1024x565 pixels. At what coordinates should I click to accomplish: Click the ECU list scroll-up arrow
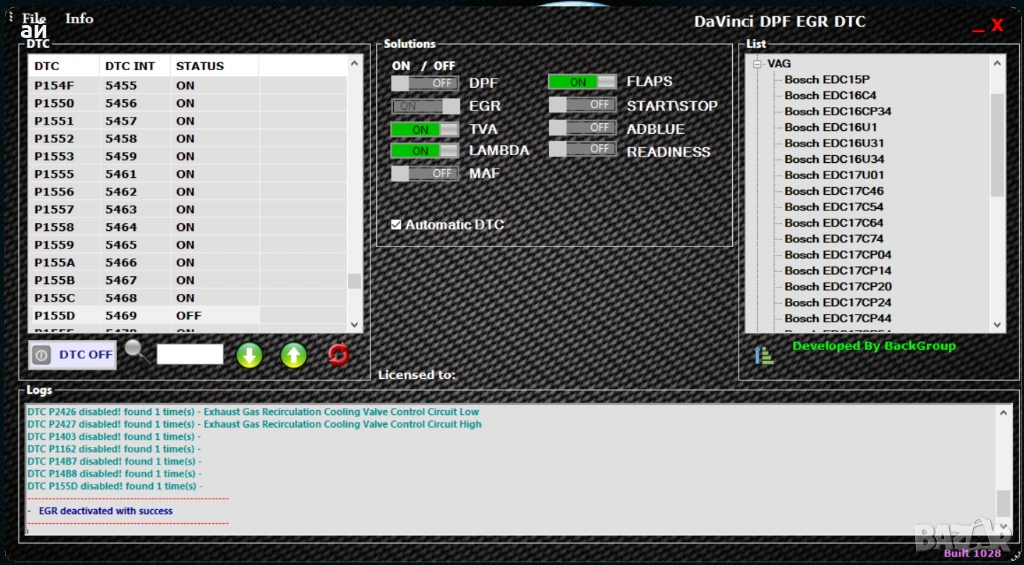[x=997, y=63]
